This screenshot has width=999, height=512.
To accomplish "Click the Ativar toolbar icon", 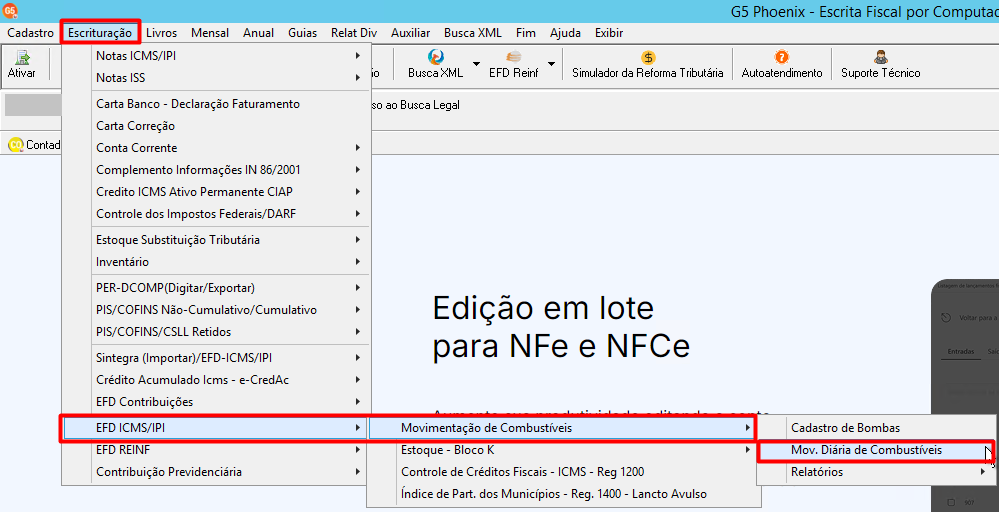I will point(22,58).
